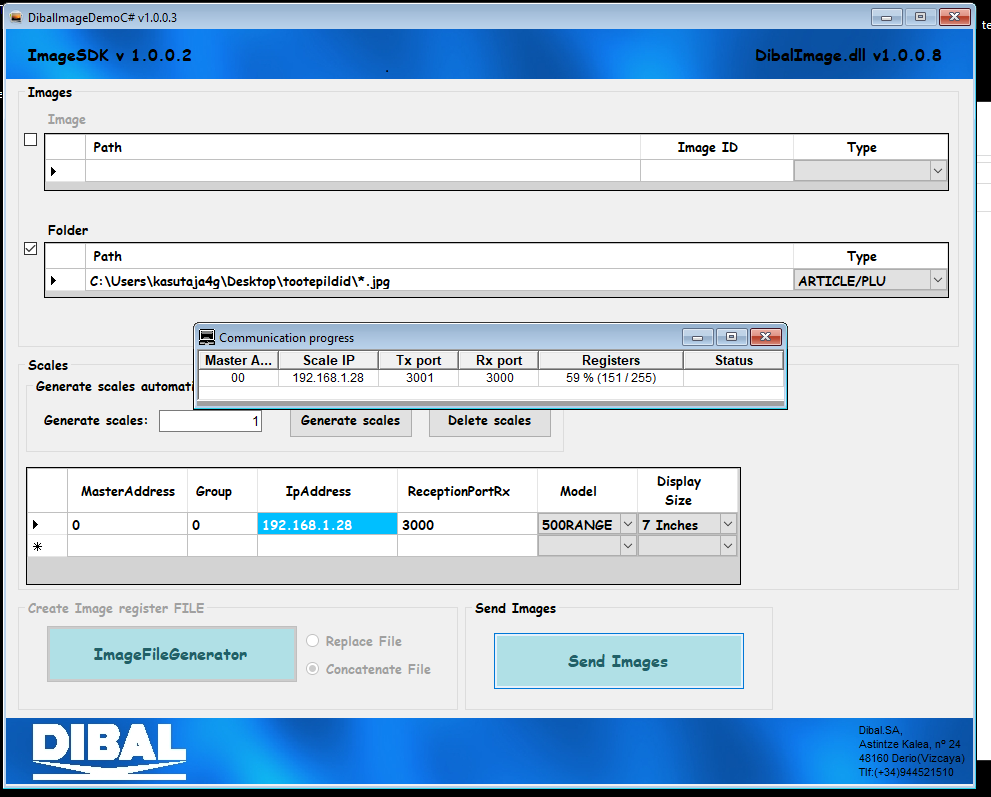Viewport: 991px width, 797px height.
Task: Click the Group column header
Action: [222, 491]
